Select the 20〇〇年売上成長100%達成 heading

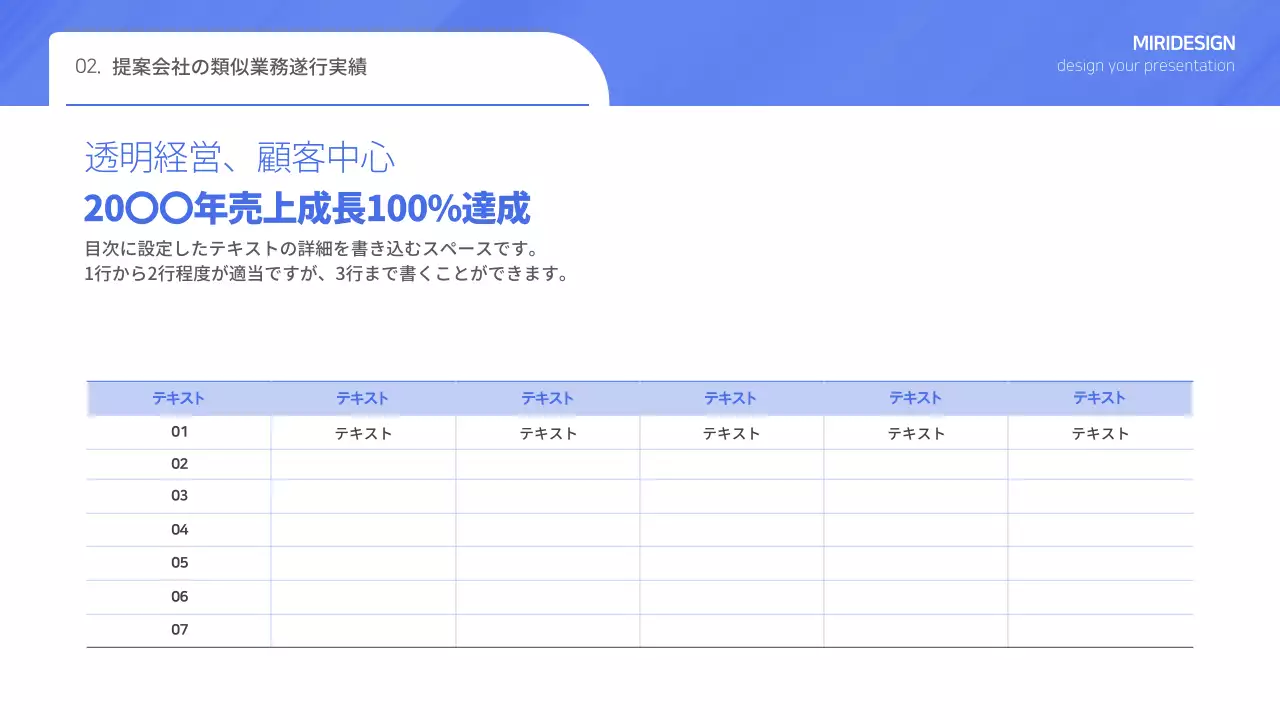(x=307, y=208)
